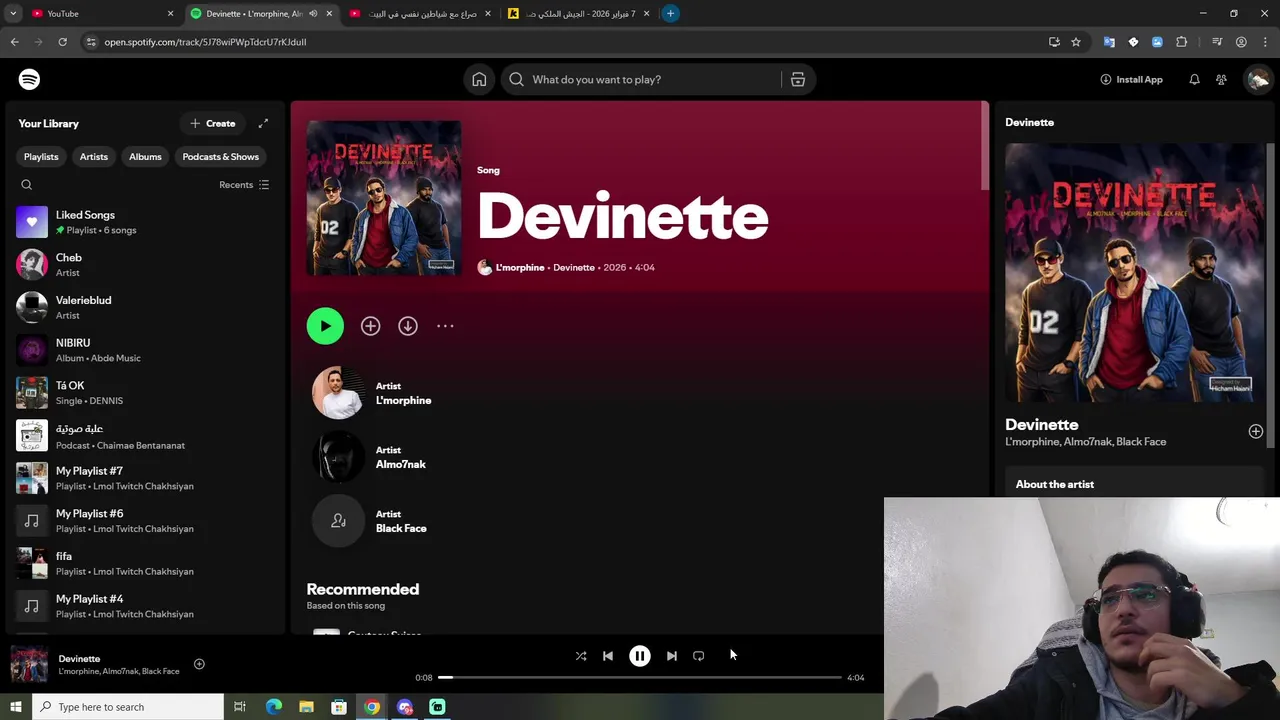Open Microsoft Edge from taskbar
The height and width of the screenshot is (720, 1280).
274,707
